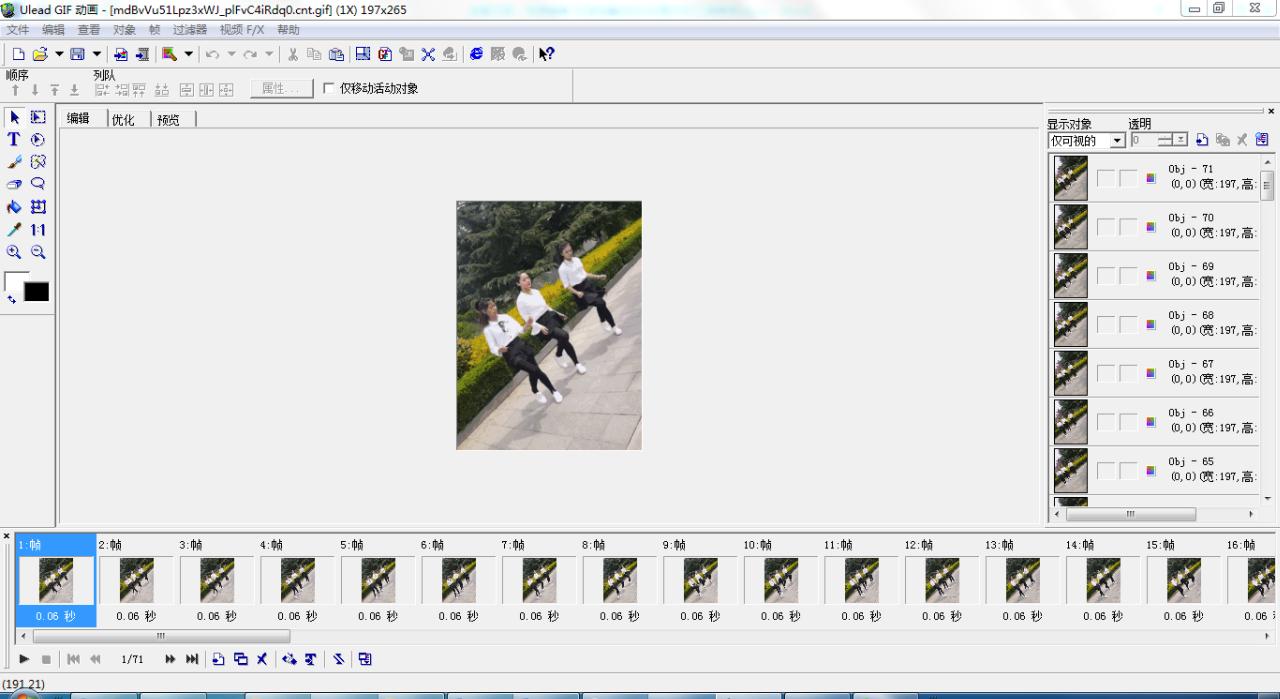Open the 编辑 menu in the menu bar

coord(53,30)
